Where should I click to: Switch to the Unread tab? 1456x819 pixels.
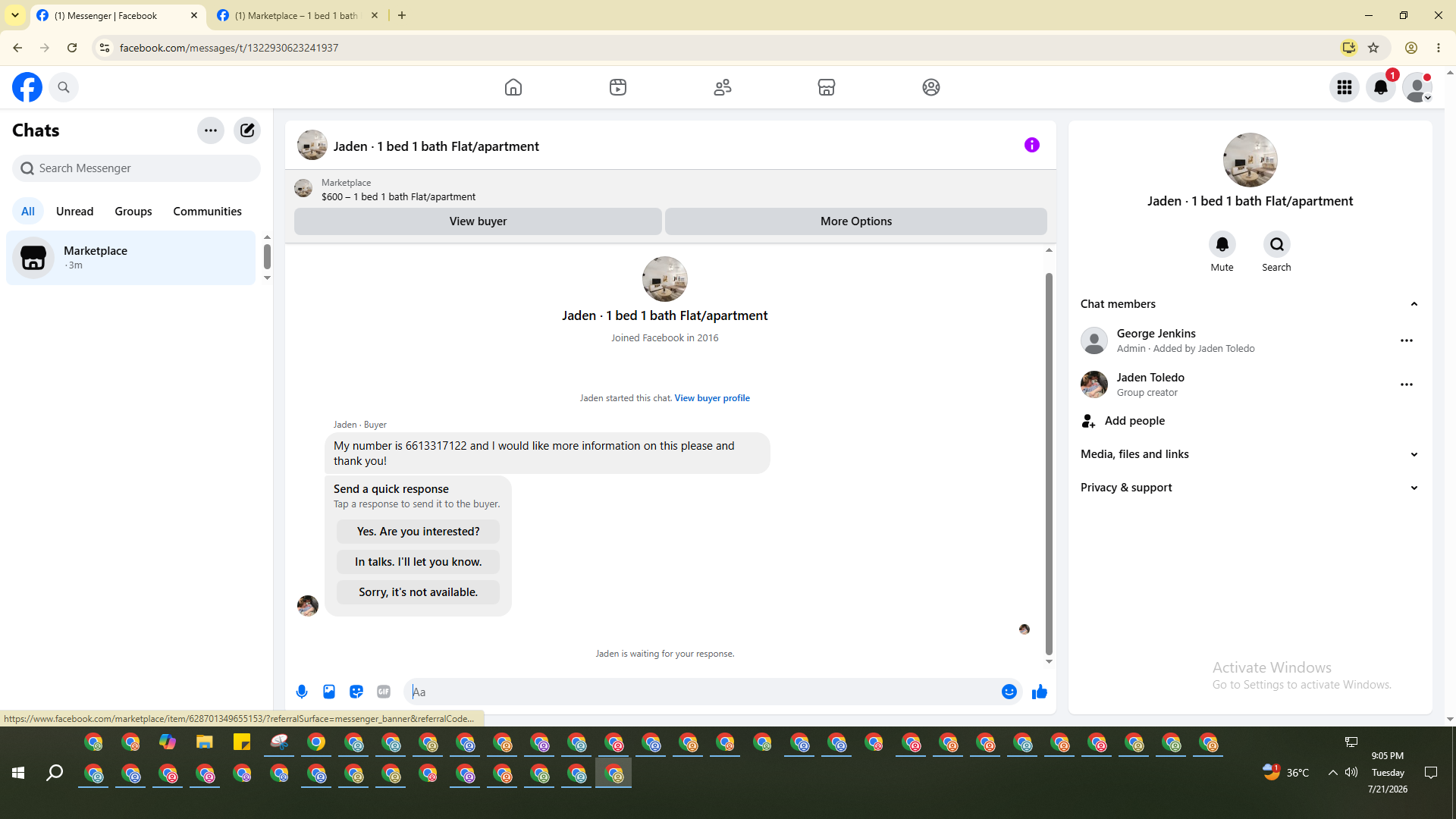75,212
